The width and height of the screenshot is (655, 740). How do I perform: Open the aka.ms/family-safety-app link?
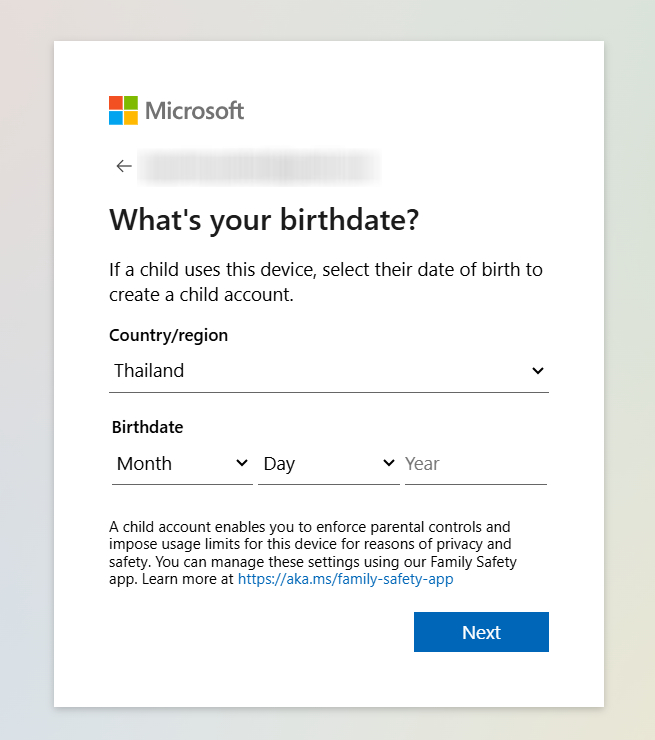click(345, 579)
